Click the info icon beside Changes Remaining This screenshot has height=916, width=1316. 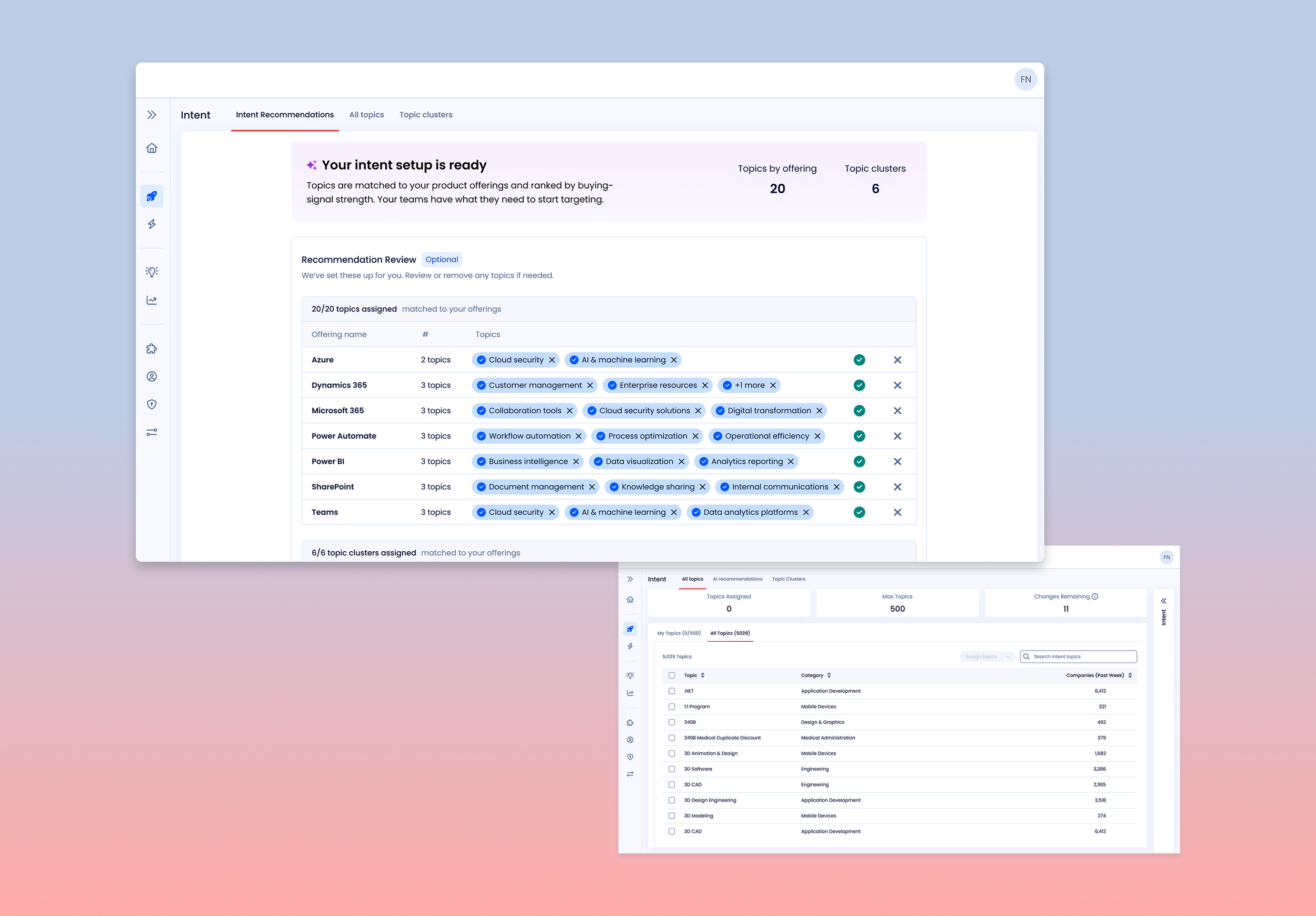click(x=1095, y=596)
